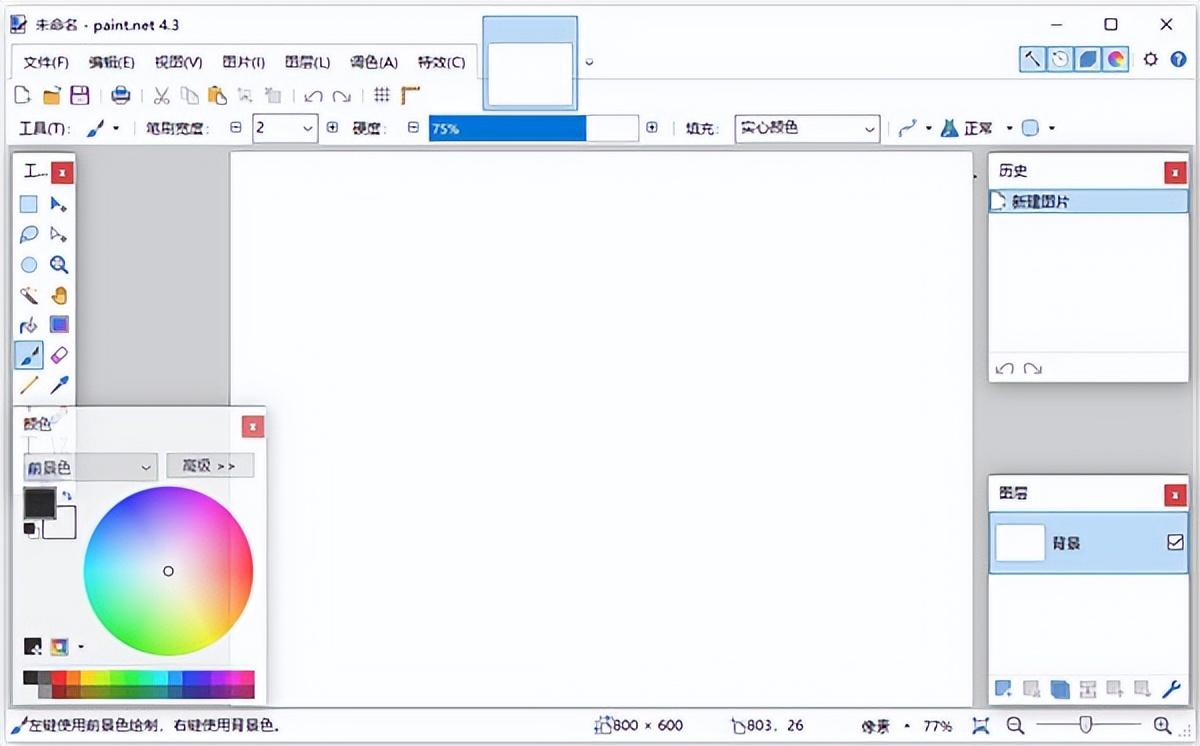This screenshot has height=746, width=1200.
Task: Select the Paint Bucket tool
Action: click(x=29, y=325)
